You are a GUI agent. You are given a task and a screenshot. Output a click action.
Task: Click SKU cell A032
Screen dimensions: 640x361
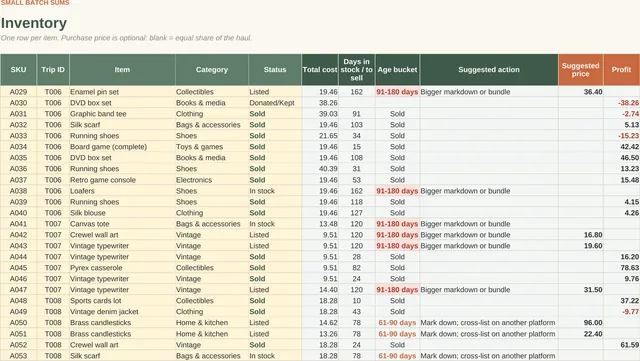[x=18, y=125]
